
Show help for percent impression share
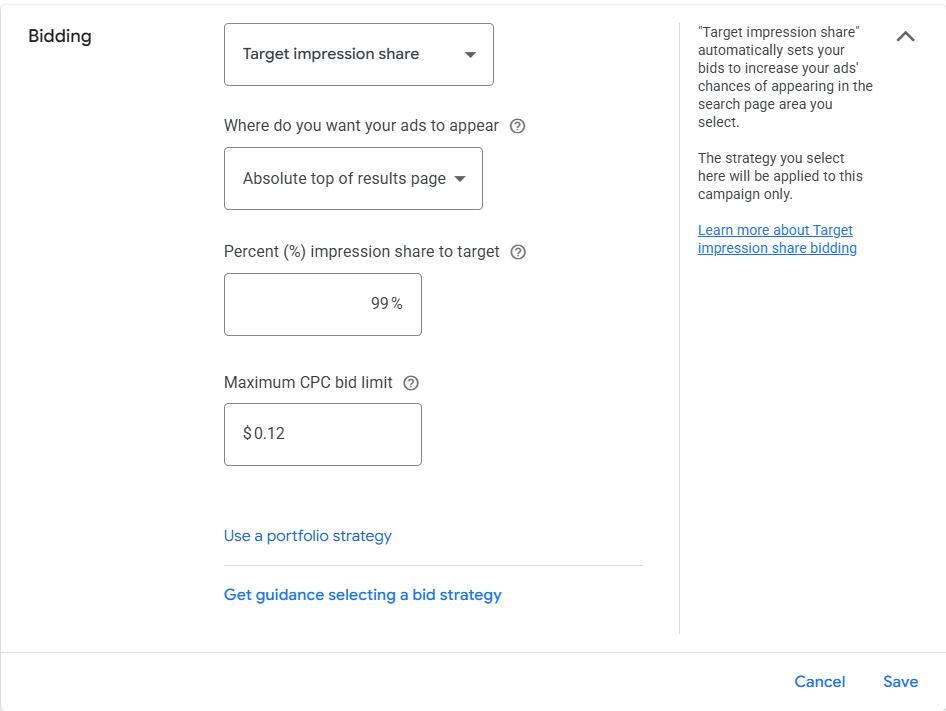click(x=518, y=252)
